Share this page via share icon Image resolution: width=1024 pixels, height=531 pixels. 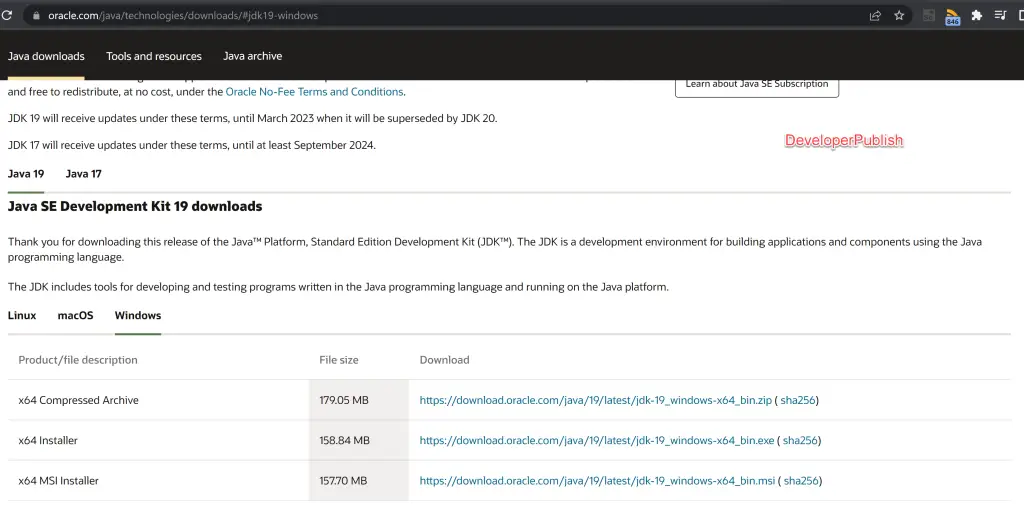point(875,16)
